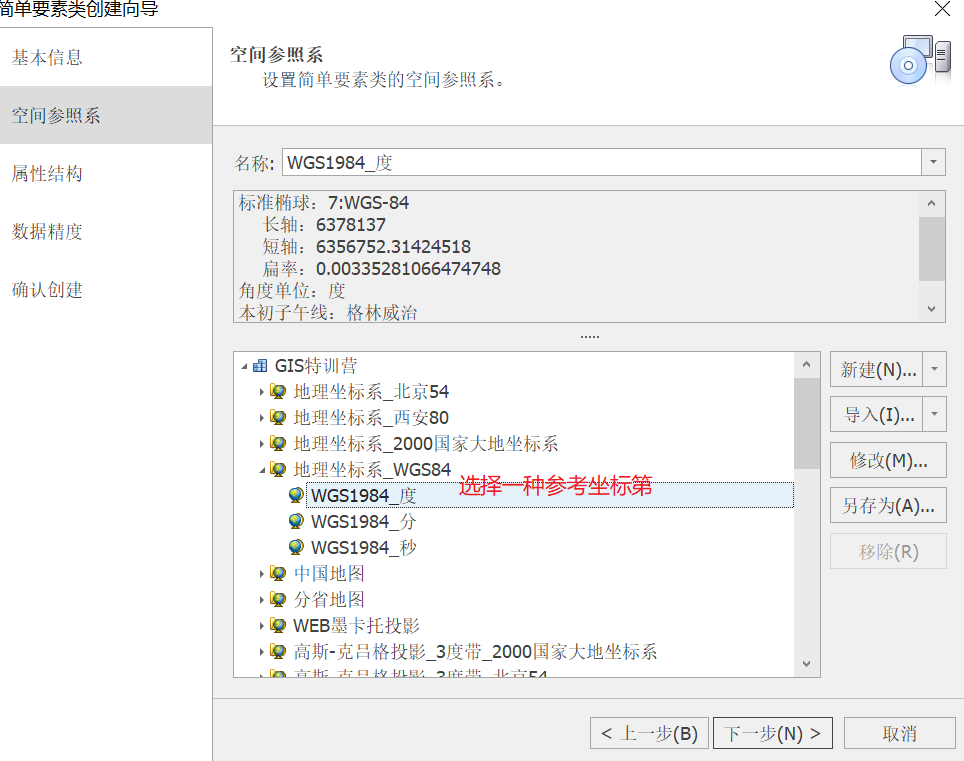Viewport: 964px width, 761px height.
Task: Click the globe icon of WGS1984_分
Action: pyautogui.click(x=296, y=521)
